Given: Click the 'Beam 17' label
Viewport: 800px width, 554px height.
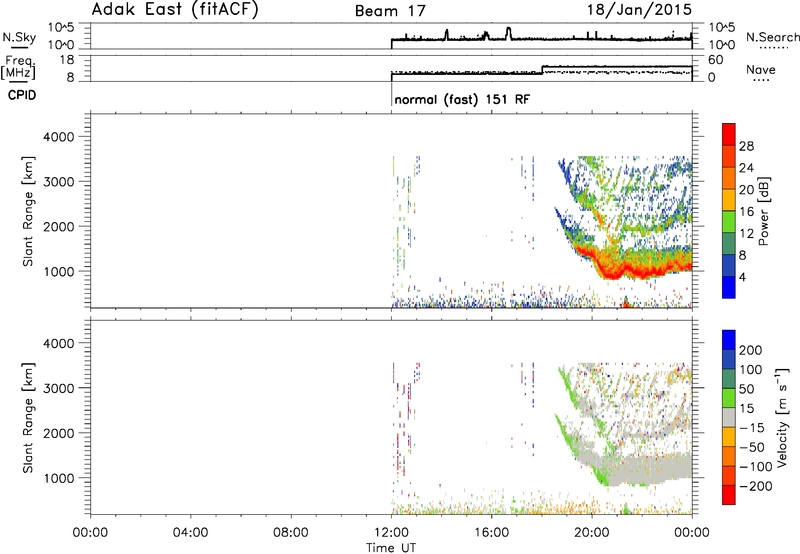Looking at the screenshot, I should click(x=390, y=11).
